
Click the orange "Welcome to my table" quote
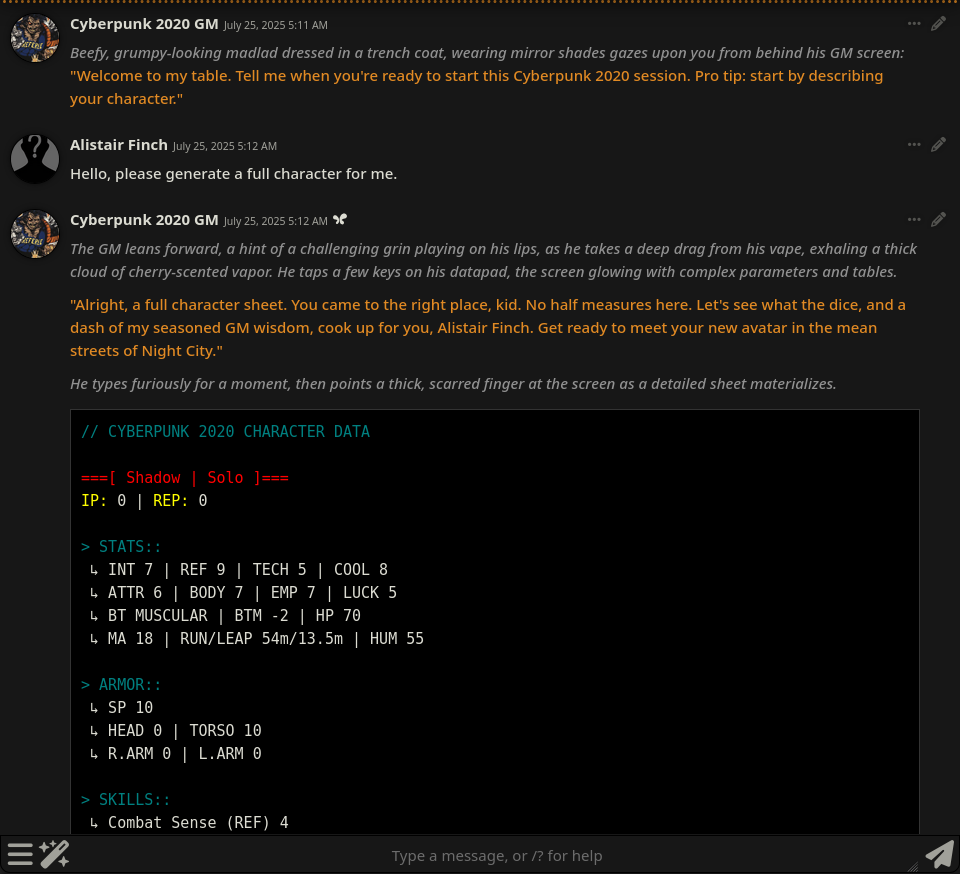pyautogui.click(x=476, y=87)
